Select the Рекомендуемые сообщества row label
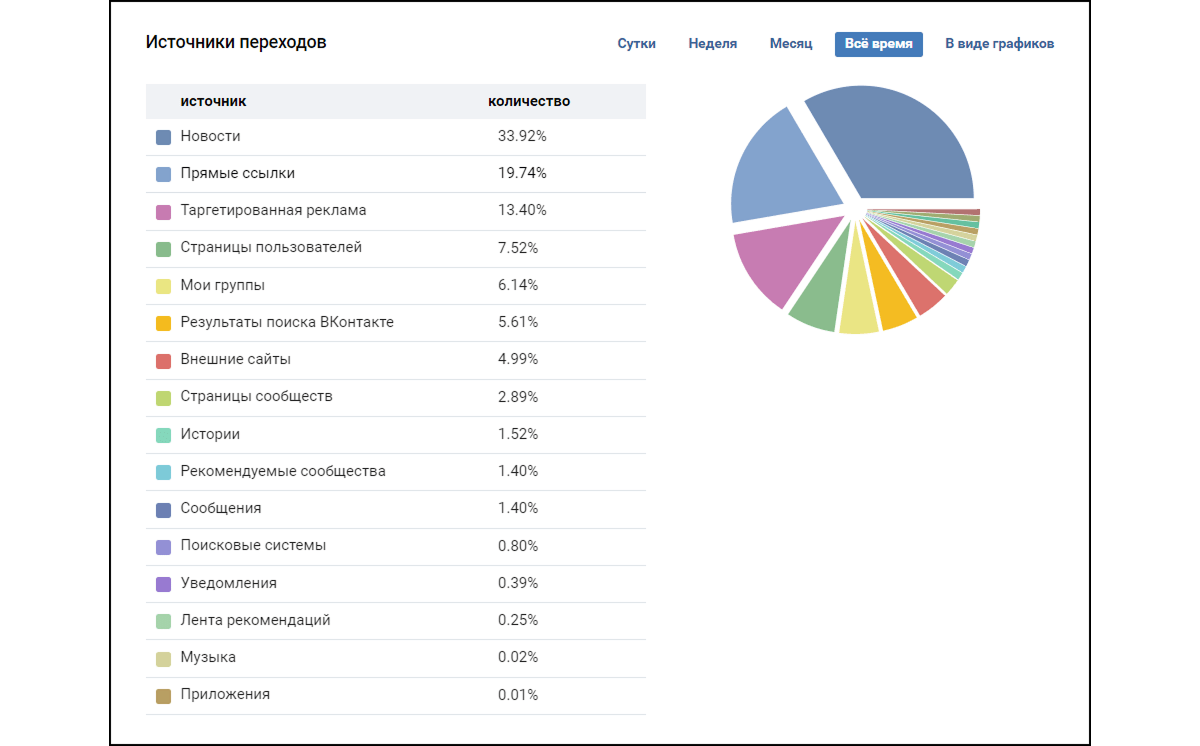The height and width of the screenshot is (746, 1200). click(283, 471)
